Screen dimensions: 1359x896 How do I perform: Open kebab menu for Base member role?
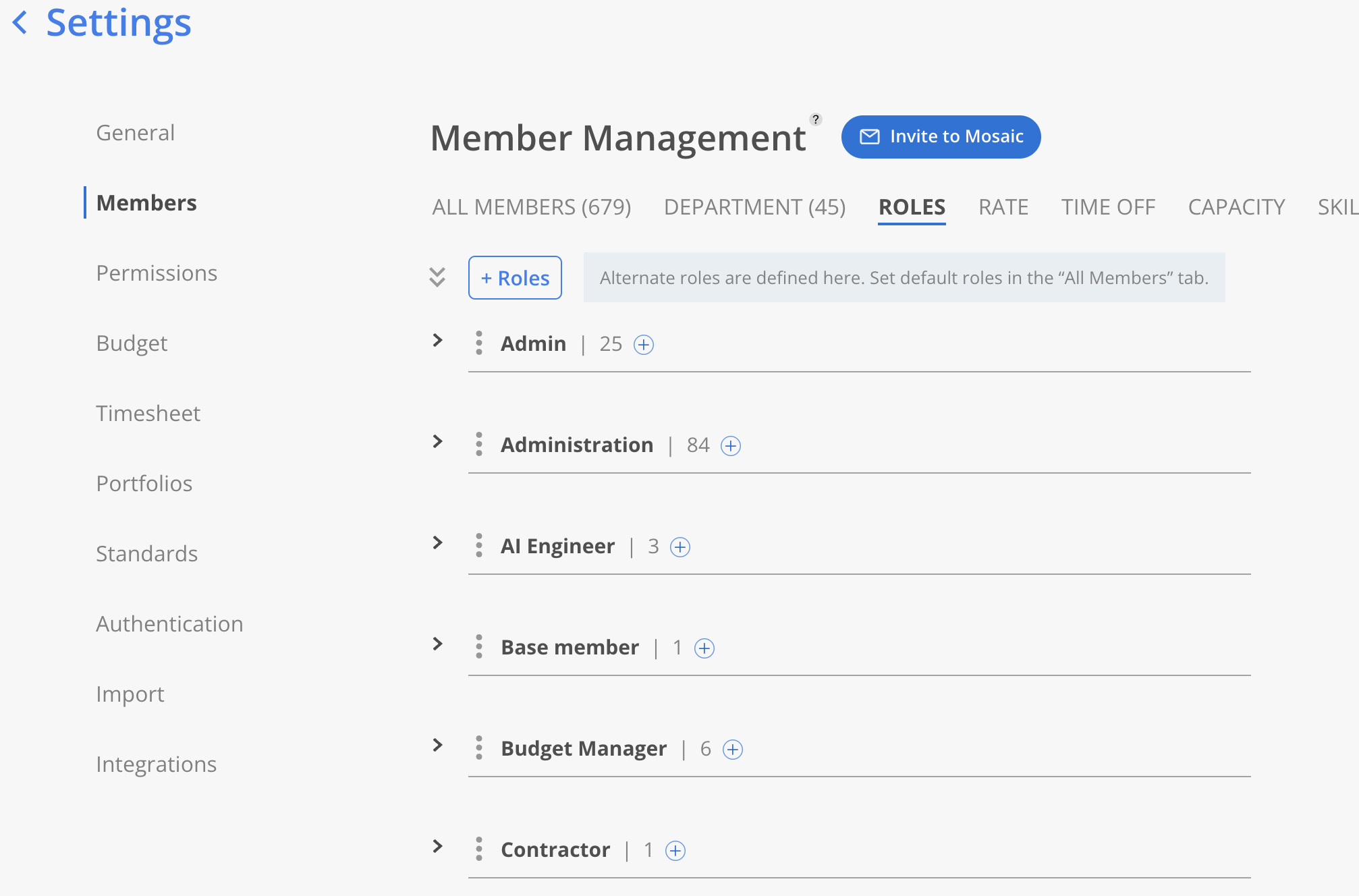coord(479,646)
